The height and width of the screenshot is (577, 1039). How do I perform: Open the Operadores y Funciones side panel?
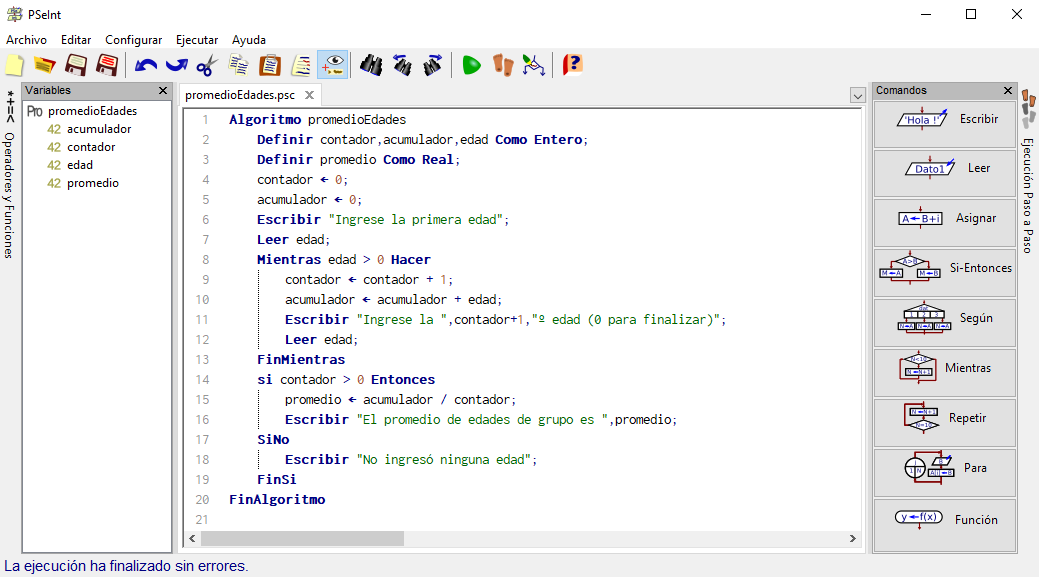(9, 174)
